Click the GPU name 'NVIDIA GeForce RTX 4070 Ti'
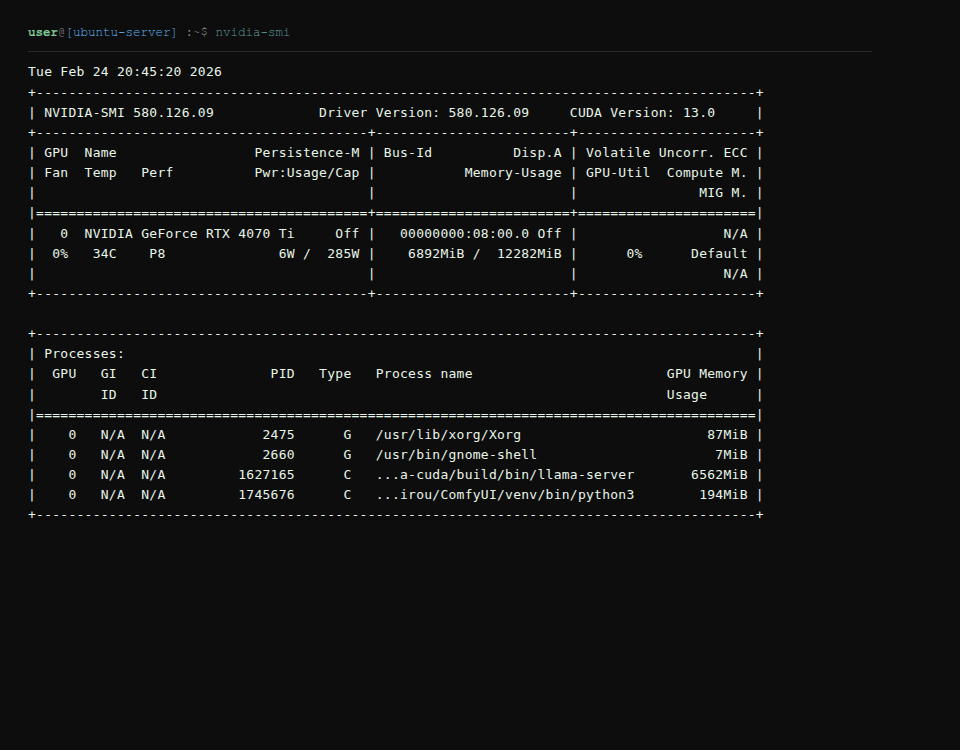The image size is (960, 750). [x=189, y=234]
